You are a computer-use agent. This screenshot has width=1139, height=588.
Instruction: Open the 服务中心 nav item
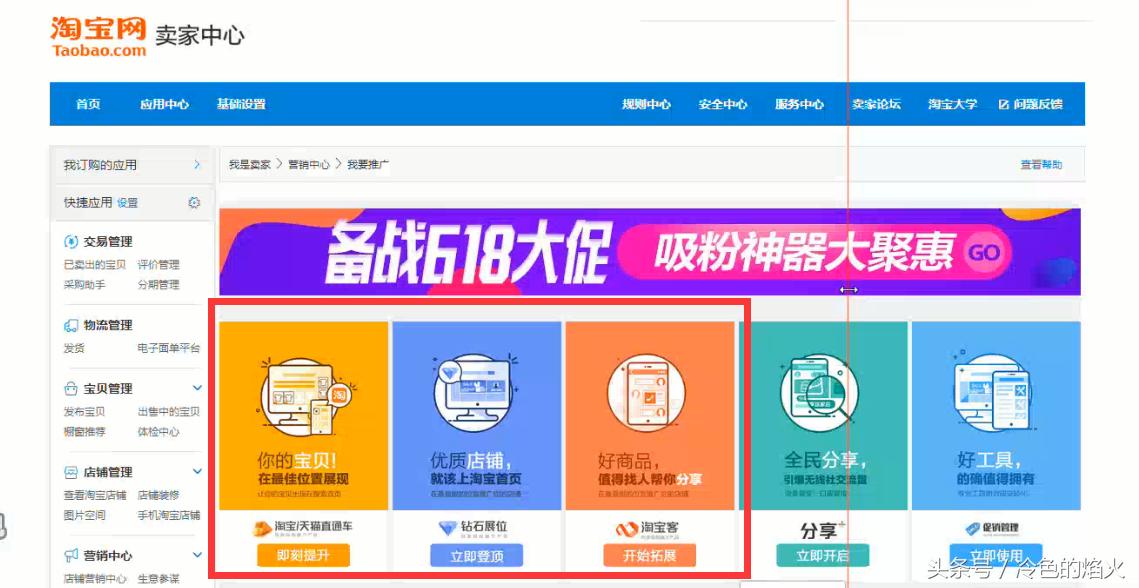[x=800, y=104]
